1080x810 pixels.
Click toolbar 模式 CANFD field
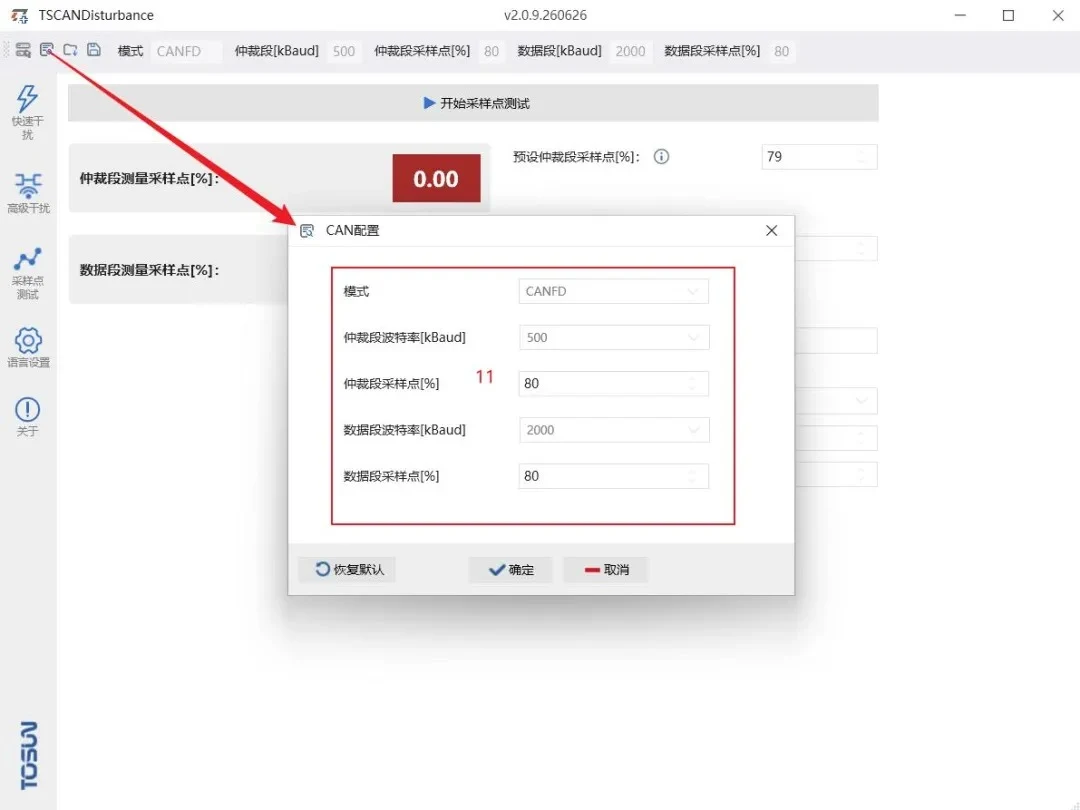click(186, 51)
